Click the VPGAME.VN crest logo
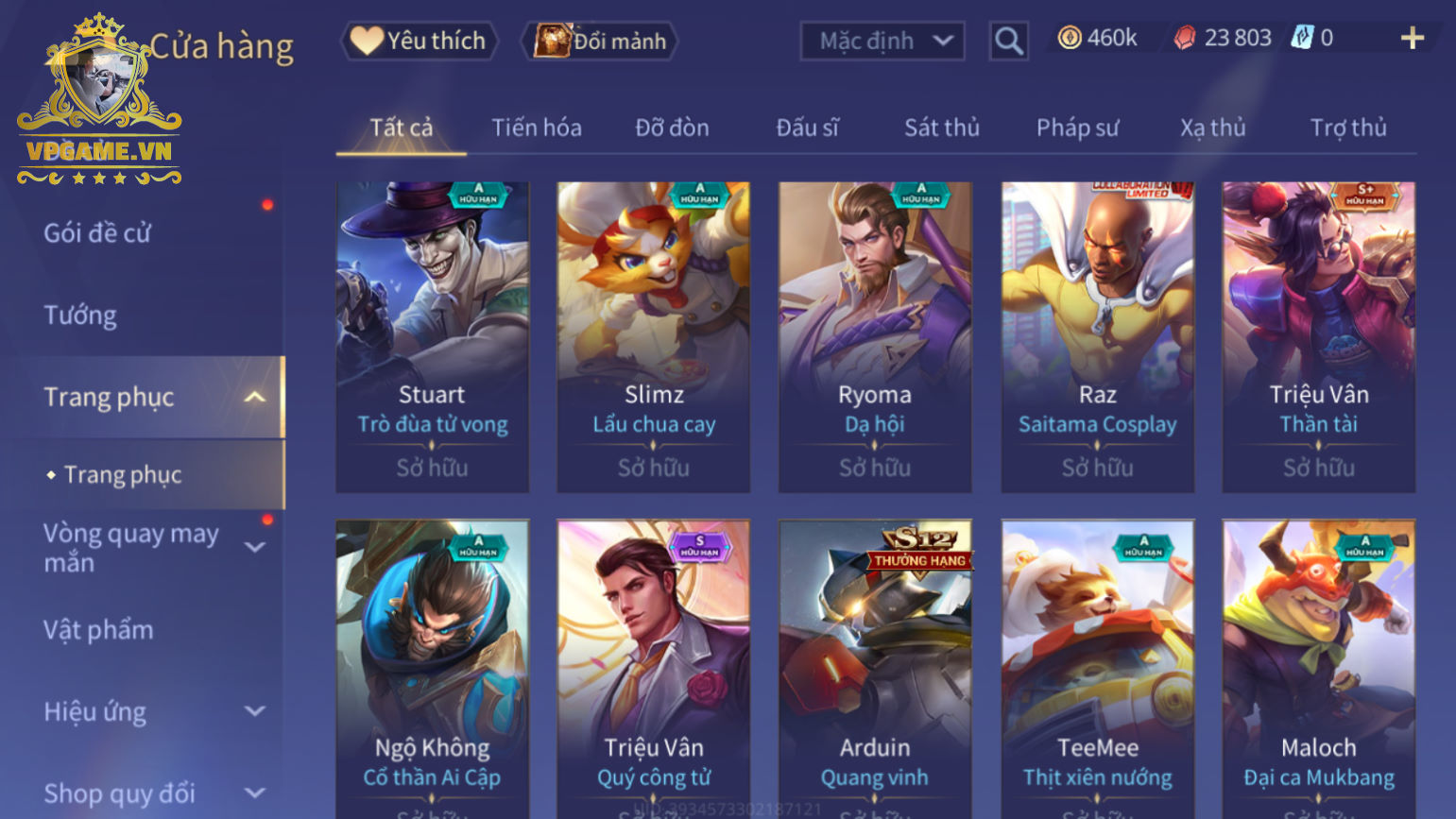 [x=99, y=98]
